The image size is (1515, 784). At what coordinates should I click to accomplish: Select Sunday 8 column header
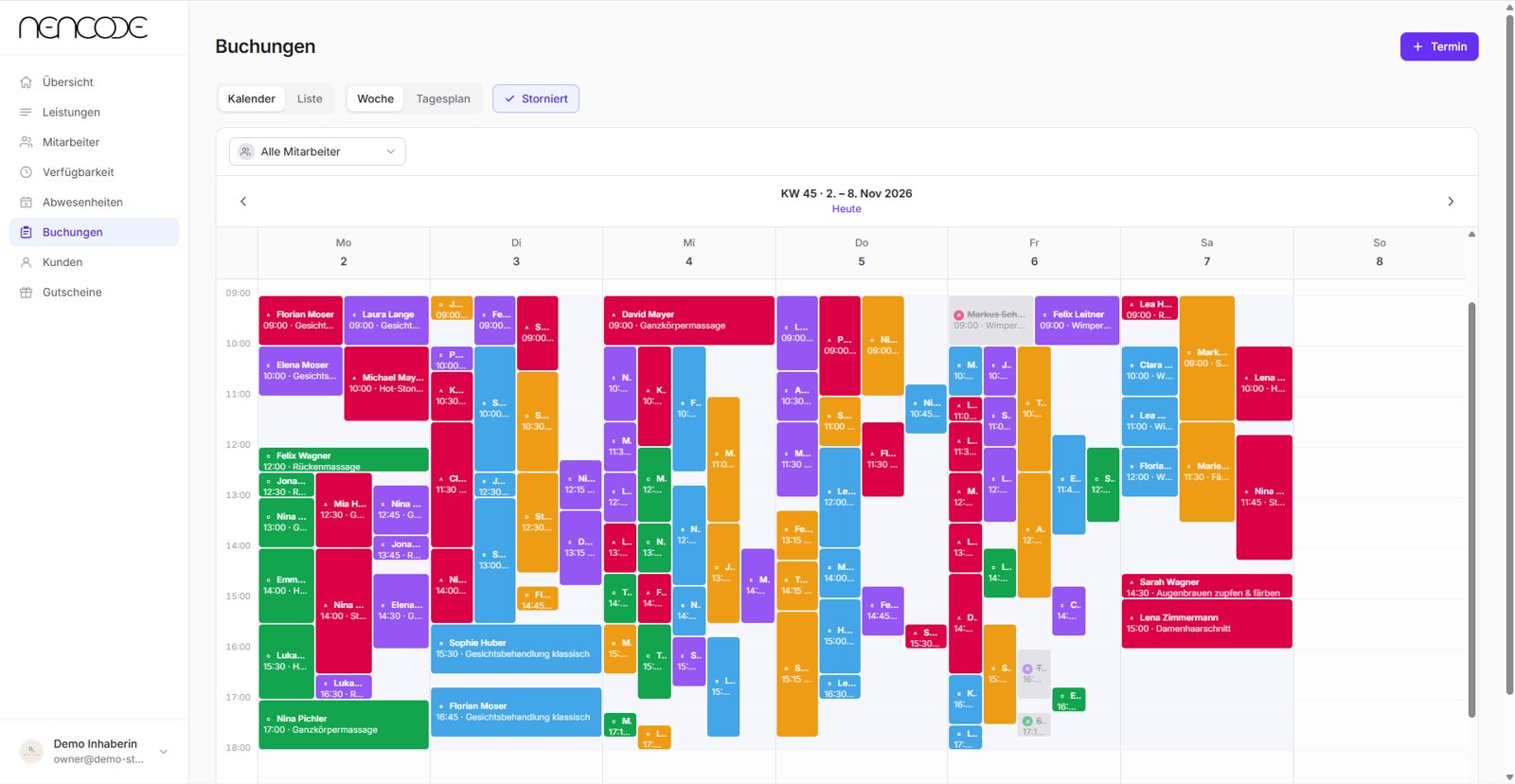(1380, 253)
